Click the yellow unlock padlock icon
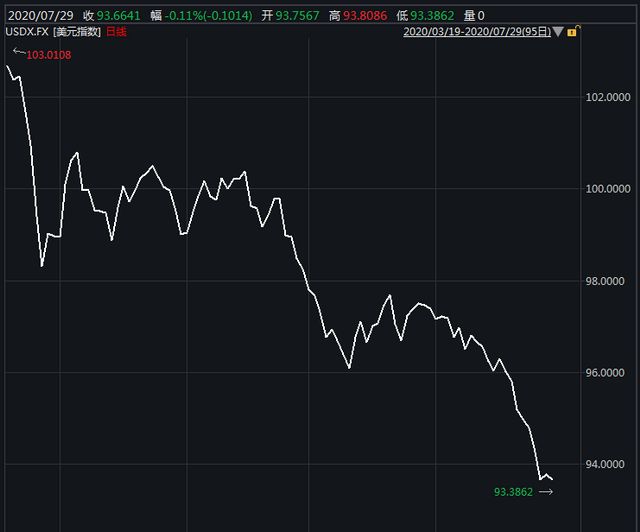The width and height of the screenshot is (640, 532). [571, 32]
